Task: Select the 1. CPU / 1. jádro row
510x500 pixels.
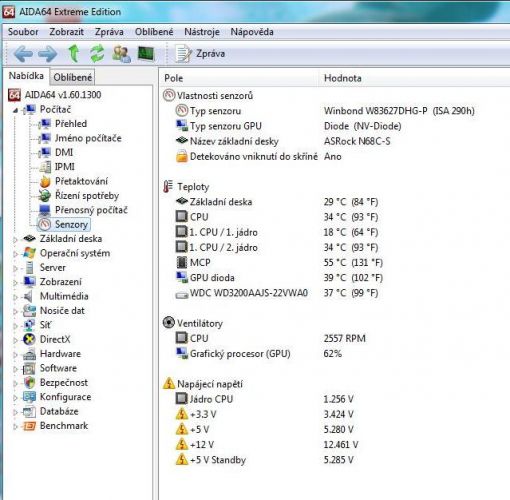Action: click(277, 232)
